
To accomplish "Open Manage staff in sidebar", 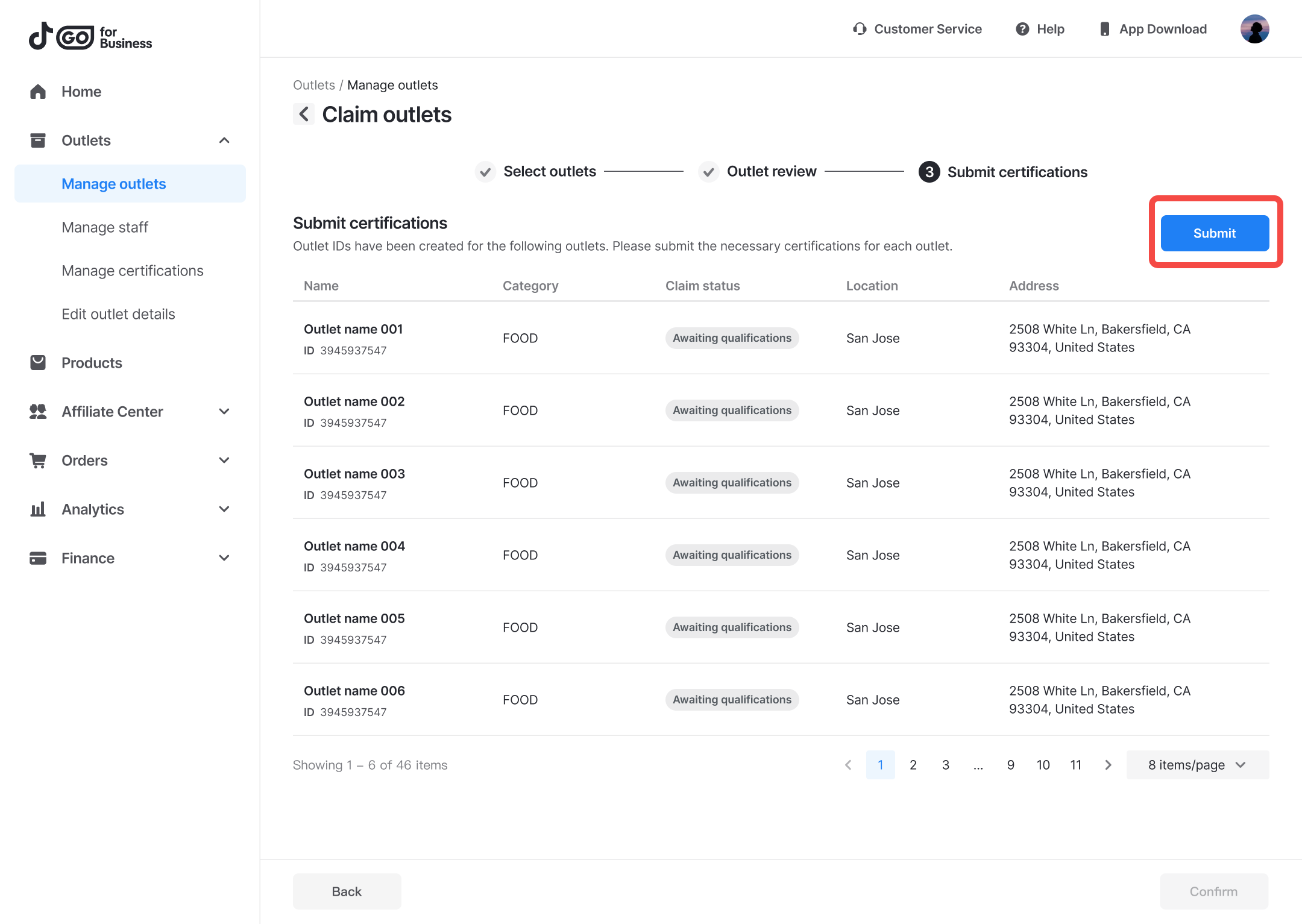I will pyautogui.click(x=105, y=227).
